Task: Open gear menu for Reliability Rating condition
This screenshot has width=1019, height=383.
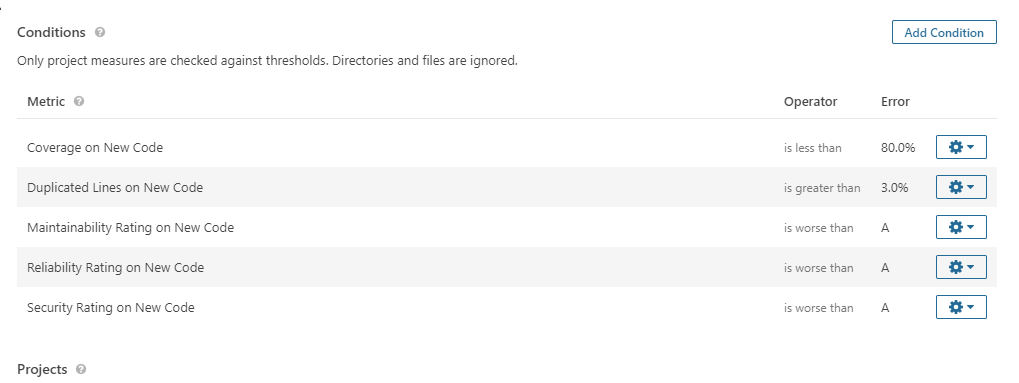Action: pyautogui.click(x=961, y=267)
